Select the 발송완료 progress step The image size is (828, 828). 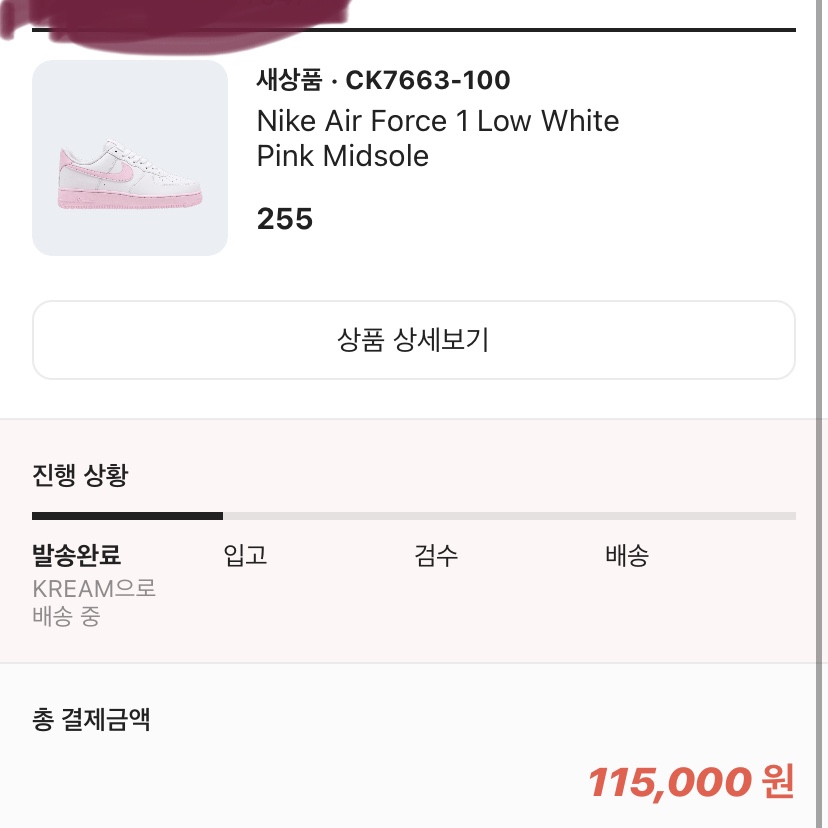click(x=77, y=555)
